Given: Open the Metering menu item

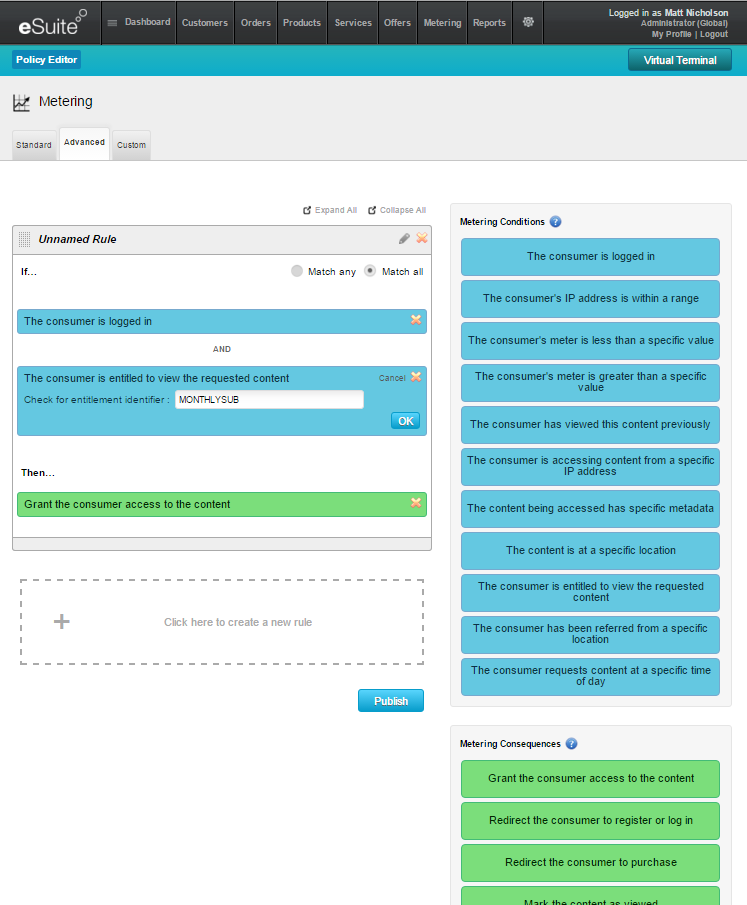Looking at the screenshot, I should 442,22.
